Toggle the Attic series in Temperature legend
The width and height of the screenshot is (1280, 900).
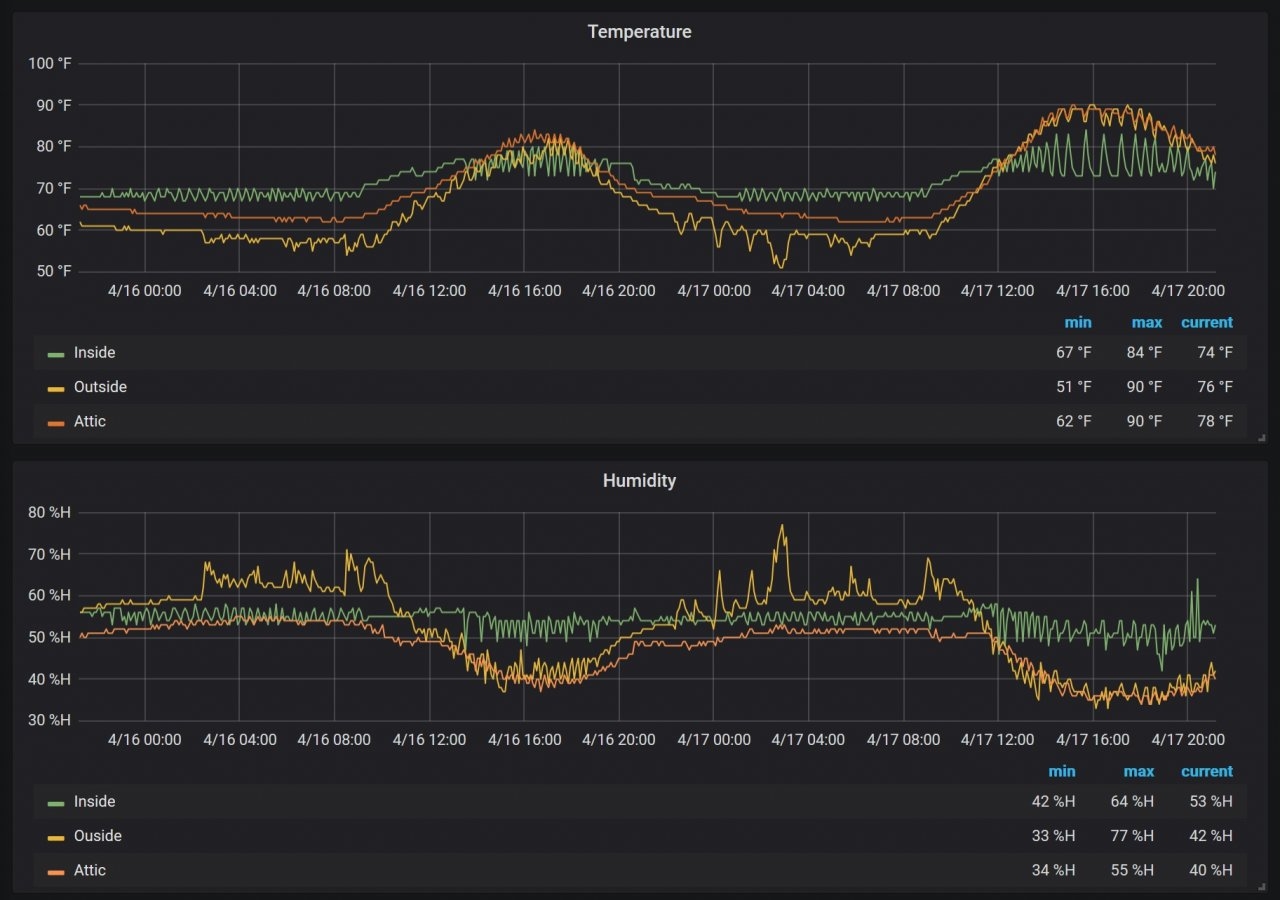tap(90, 421)
